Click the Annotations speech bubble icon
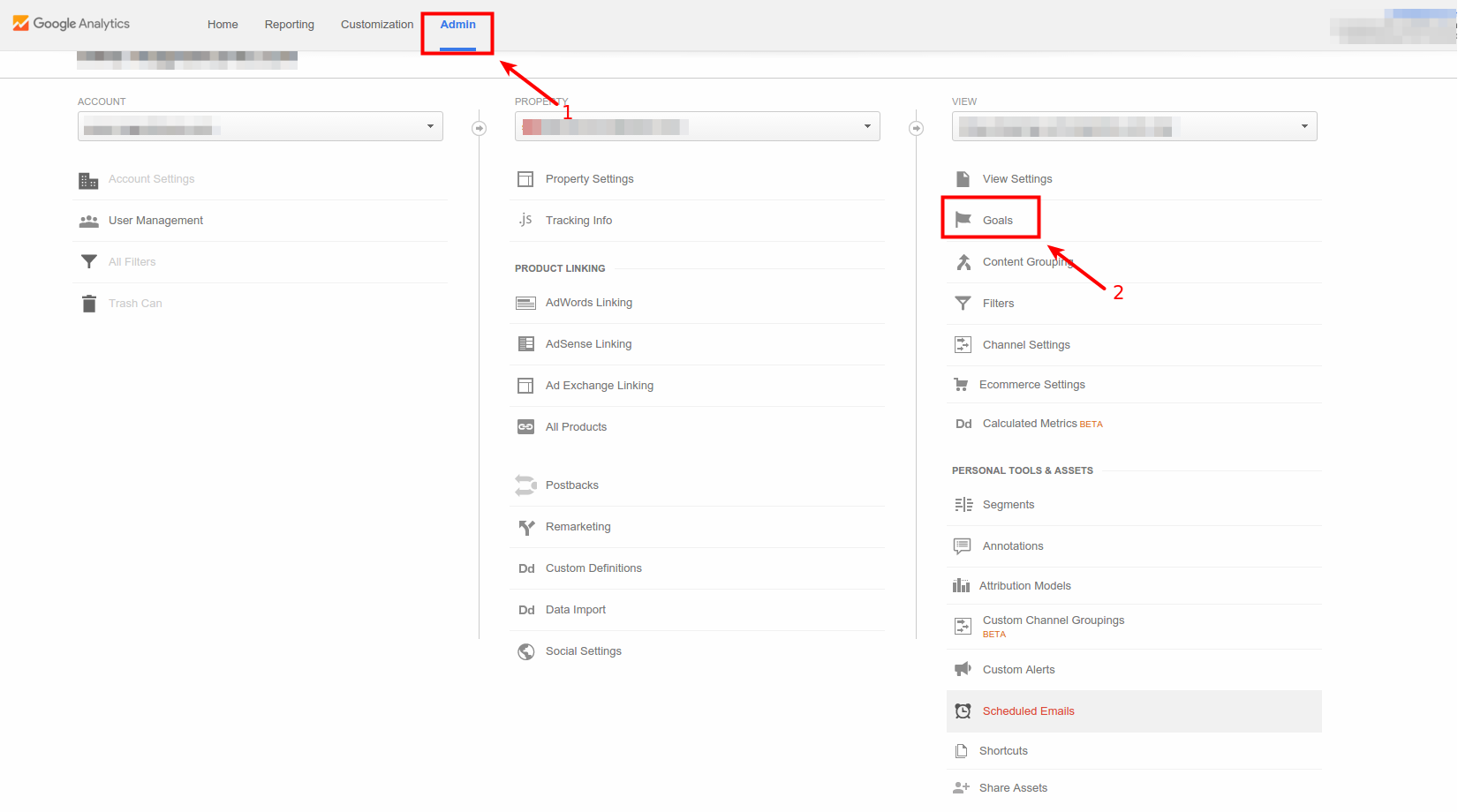The width and height of the screenshot is (1458, 812). 963,546
